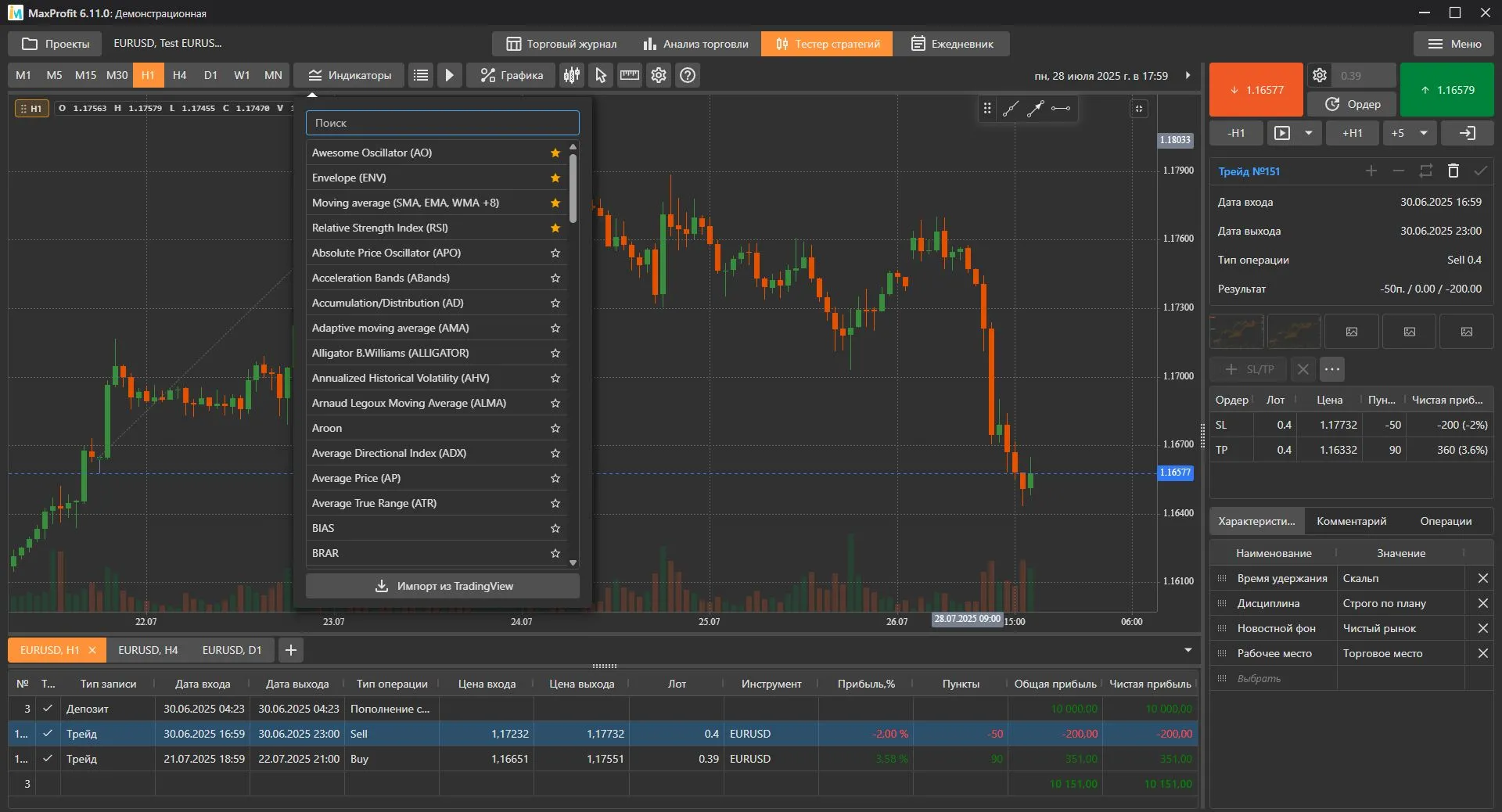1502x812 pixels.
Task: Unfavorite Relative Strength Index (RSI) star
Action: click(x=555, y=228)
